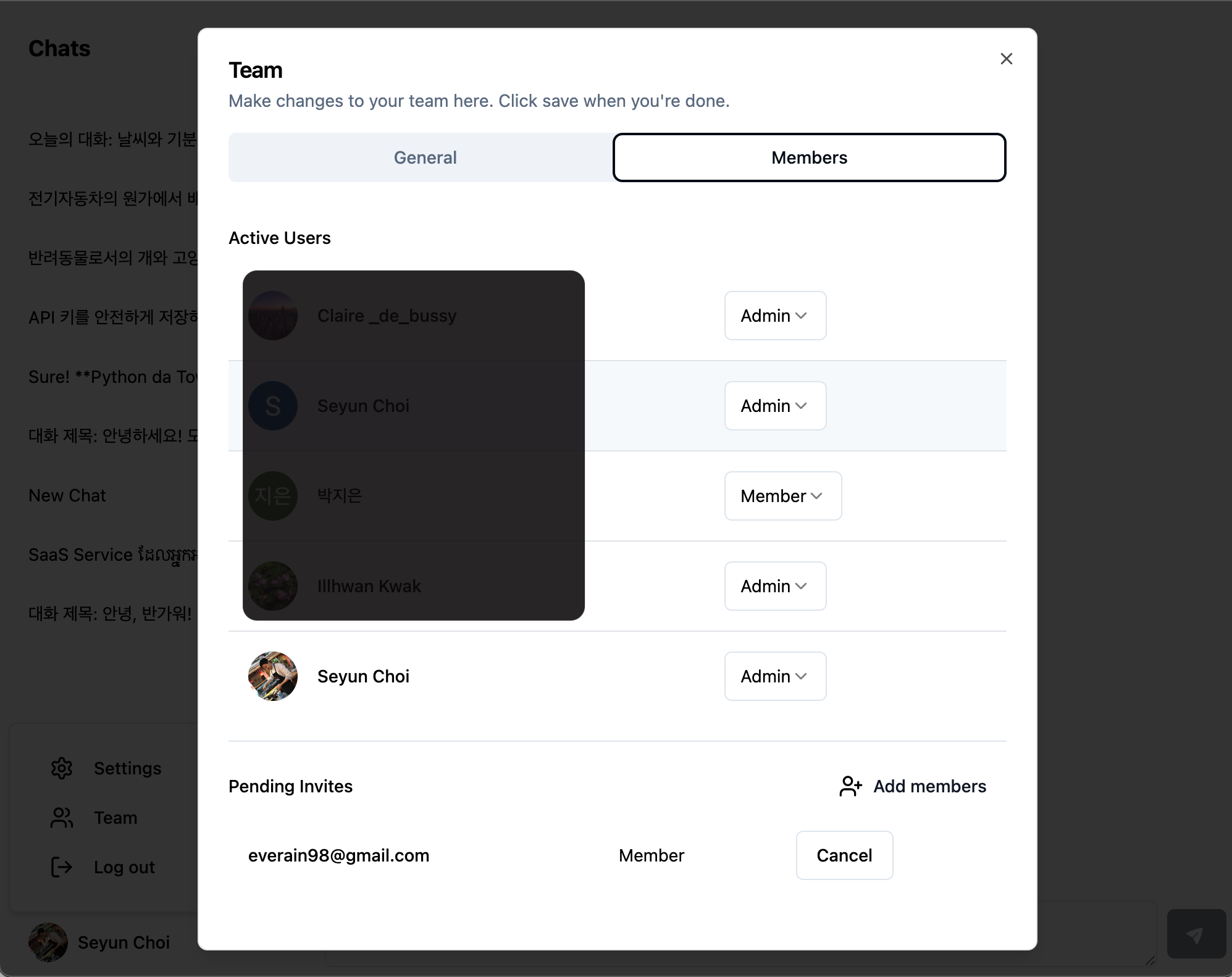The image size is (1232, 977).
Task: Expand the Admin dropdown for Illhwan Kwak
Action: pyautogui.click(x=775, y=586)
